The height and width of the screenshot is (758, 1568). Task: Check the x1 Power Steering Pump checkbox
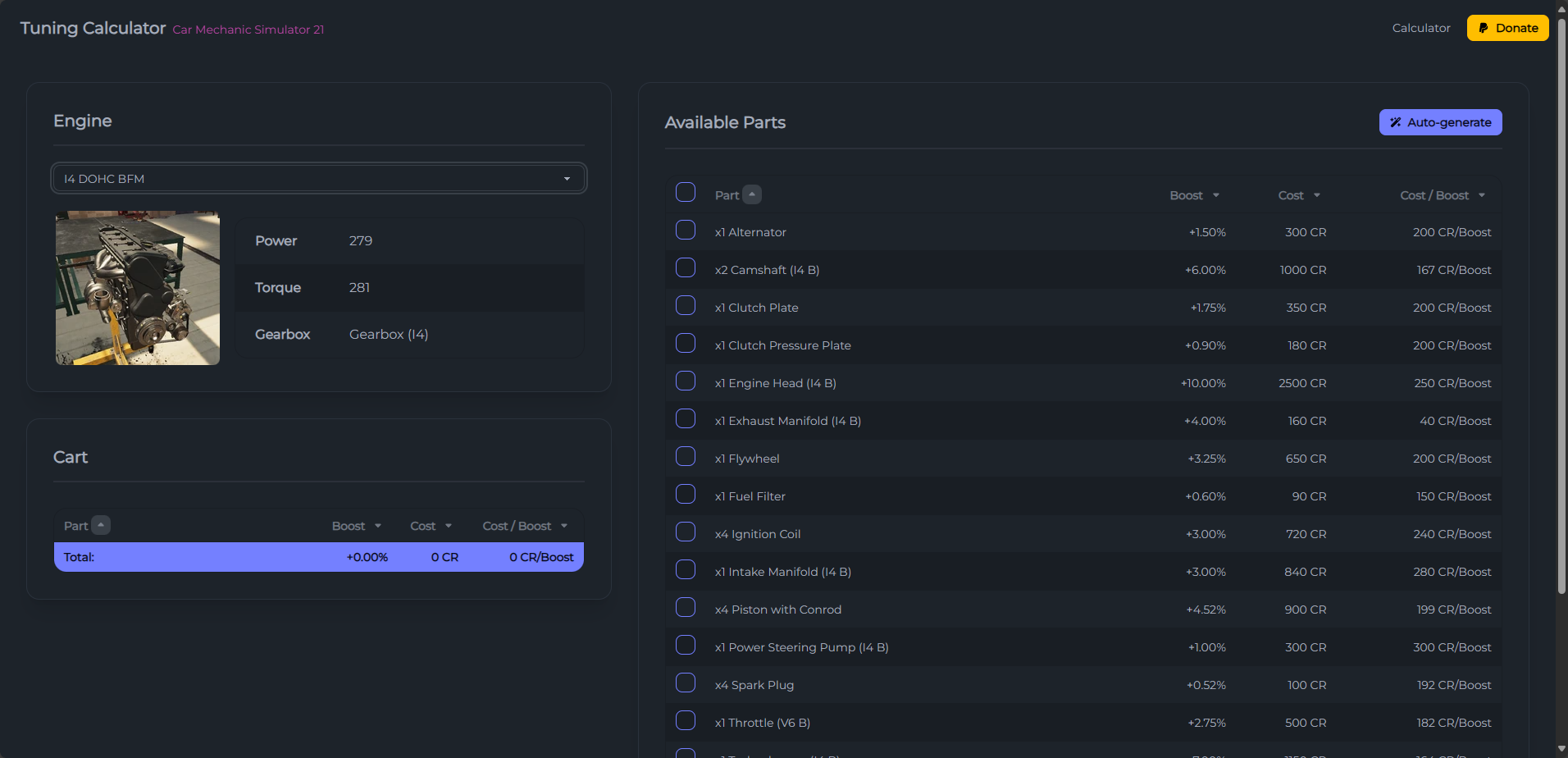686,645
